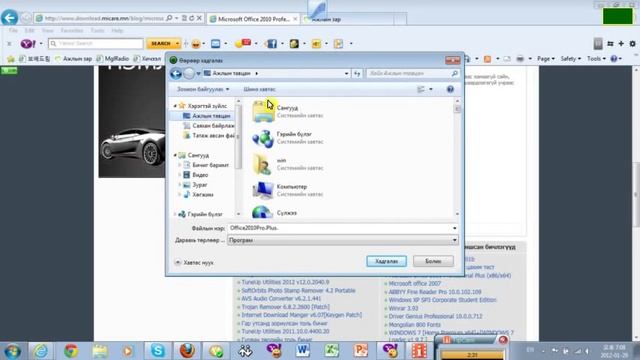This screenshot has height=360, width=640.
Task: Click the dialog search box for Ажлын тавцан
Action: pos(413,73)
